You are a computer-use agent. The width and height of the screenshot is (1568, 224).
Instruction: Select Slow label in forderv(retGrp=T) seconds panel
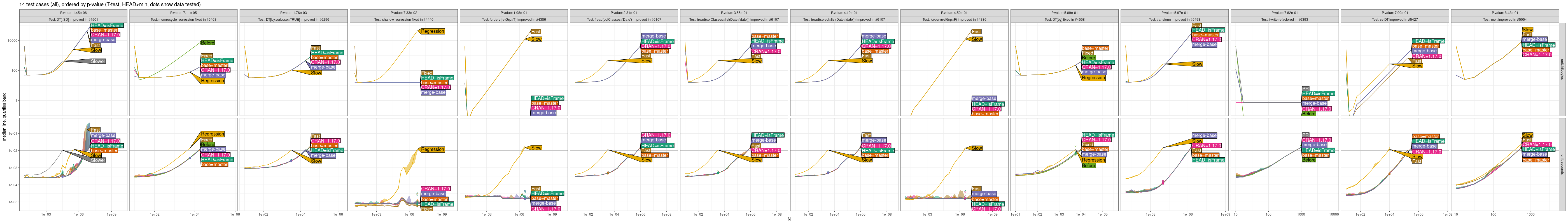tap(536, 148)
